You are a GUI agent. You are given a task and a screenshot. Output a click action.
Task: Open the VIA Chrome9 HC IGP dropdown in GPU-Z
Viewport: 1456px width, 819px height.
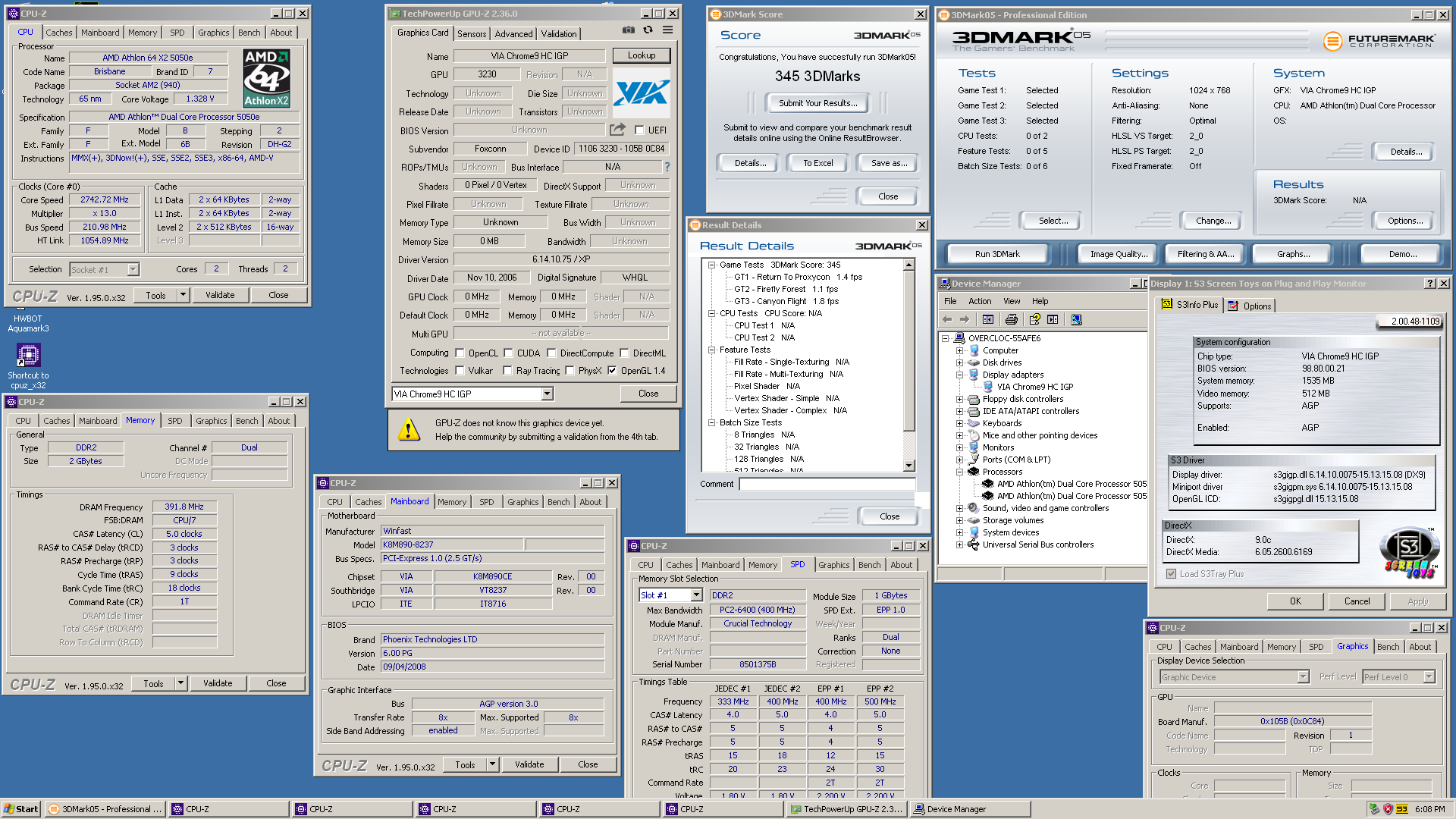tap(548, 394)
